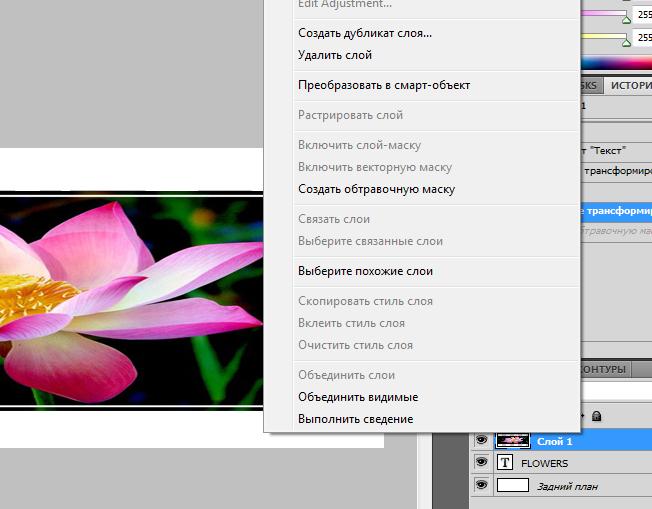The image size is (652, 509).
Task: Click the yellow color slider handle
Action: (627, 43)
